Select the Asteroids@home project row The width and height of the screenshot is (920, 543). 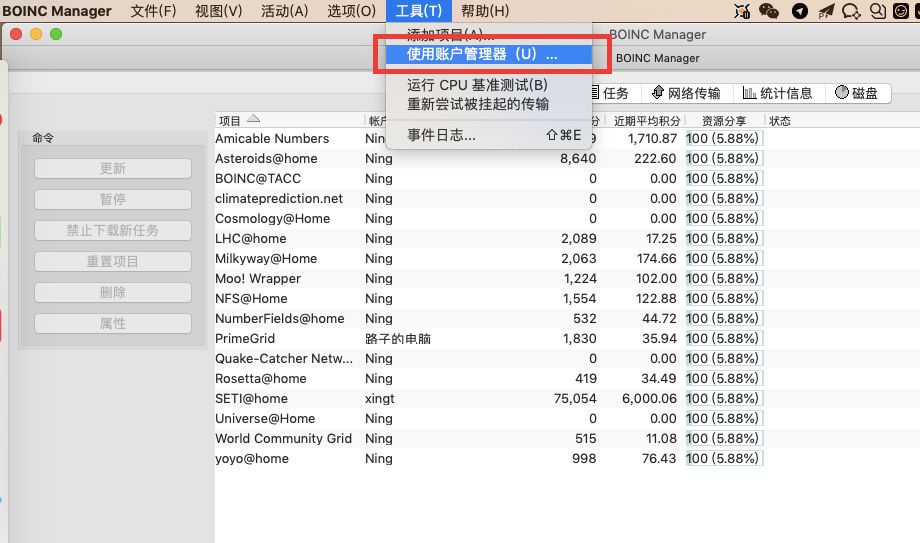(x=567, y=158)
